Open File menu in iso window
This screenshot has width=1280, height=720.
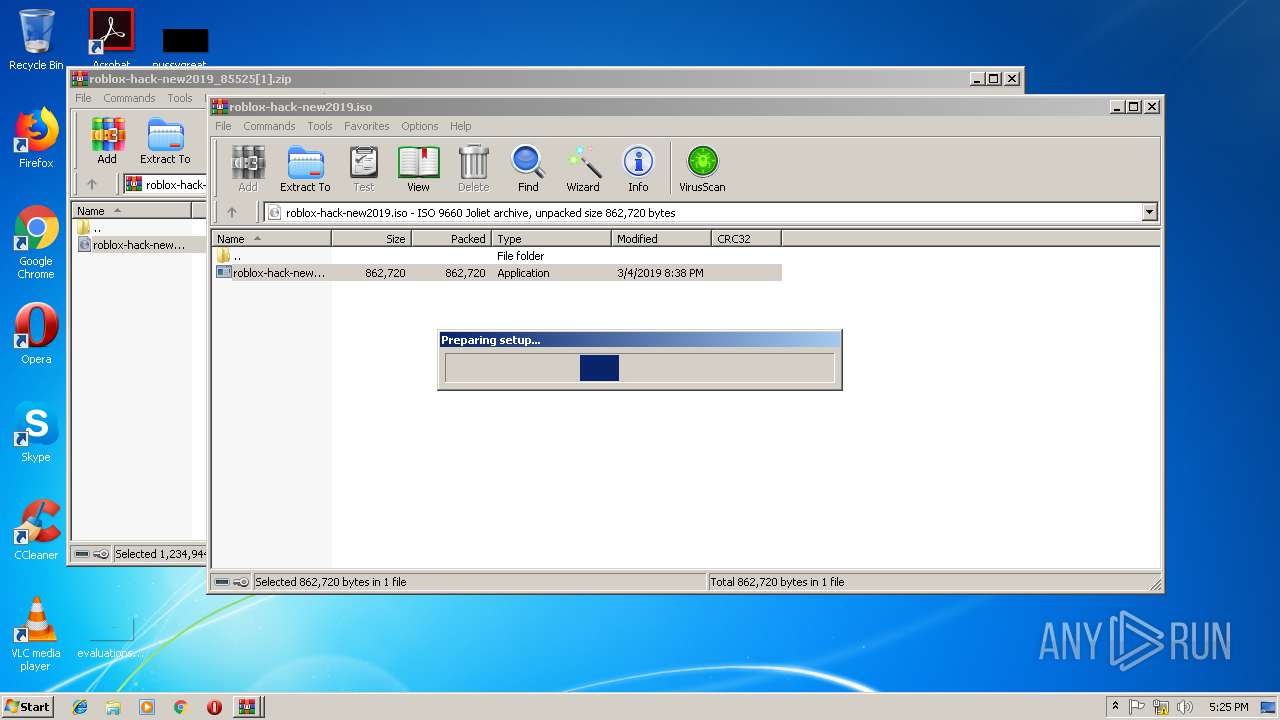pyautogui.click(x=223, y=126)
